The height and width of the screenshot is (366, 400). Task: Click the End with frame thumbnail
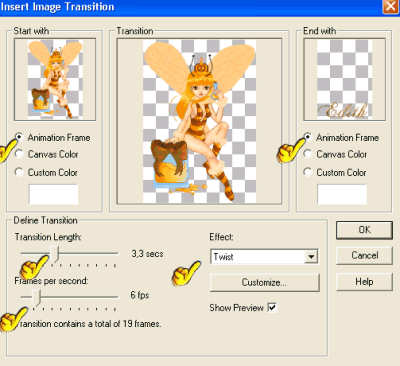point(345,79)
